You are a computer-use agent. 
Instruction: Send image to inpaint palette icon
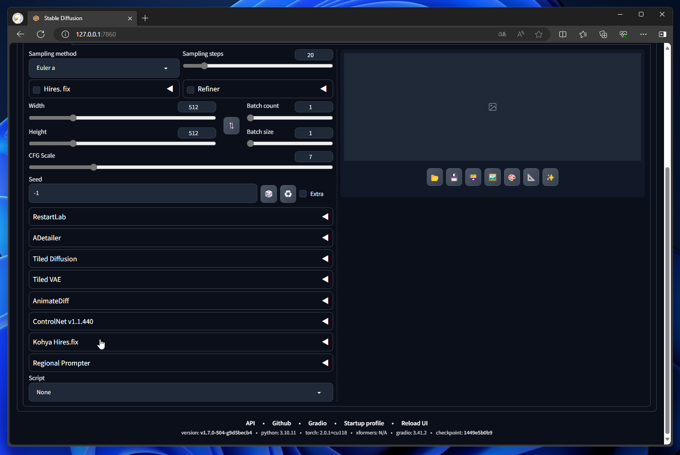click(512, 177)
